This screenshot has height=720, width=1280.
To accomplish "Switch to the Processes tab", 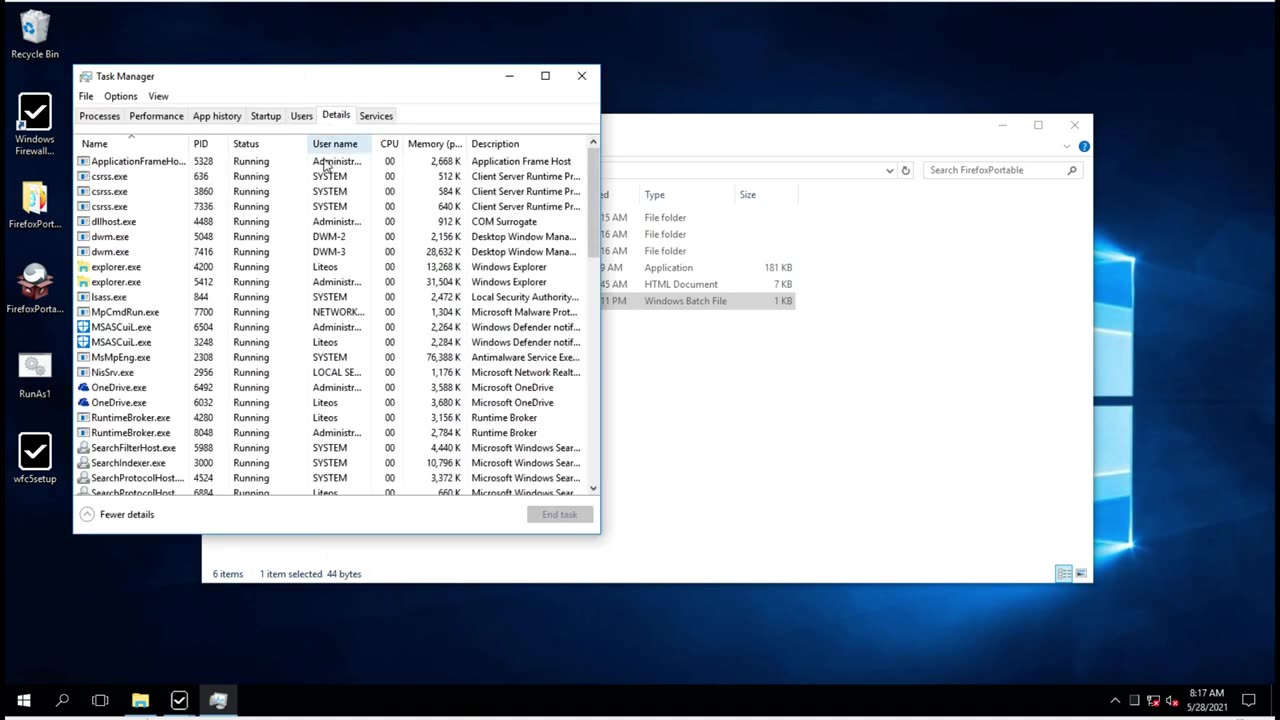I will pos(100,116).
